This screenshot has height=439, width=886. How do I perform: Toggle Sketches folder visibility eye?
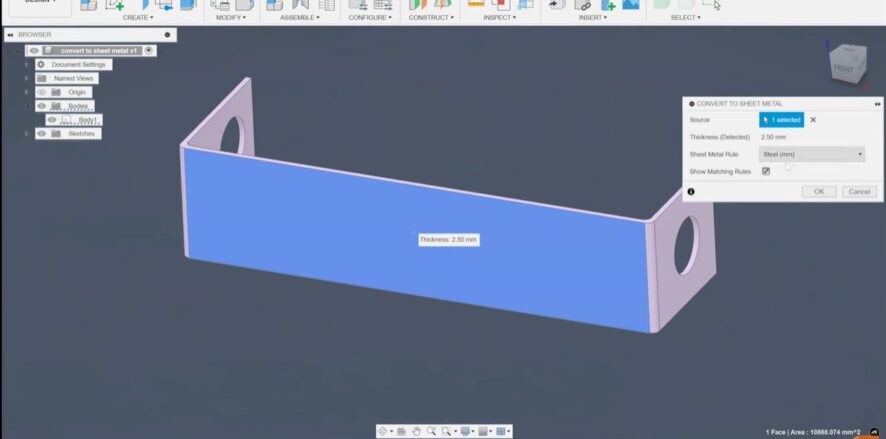[42, 134]
